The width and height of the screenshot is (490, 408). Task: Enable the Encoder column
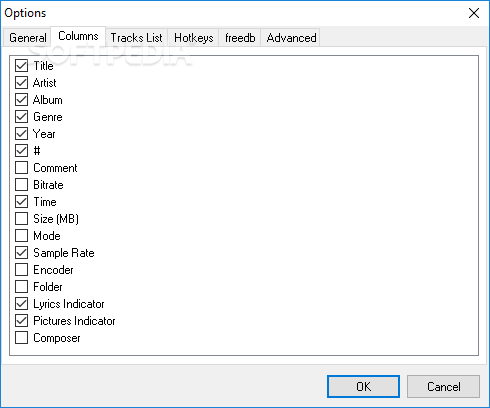[x=21, y=270]
